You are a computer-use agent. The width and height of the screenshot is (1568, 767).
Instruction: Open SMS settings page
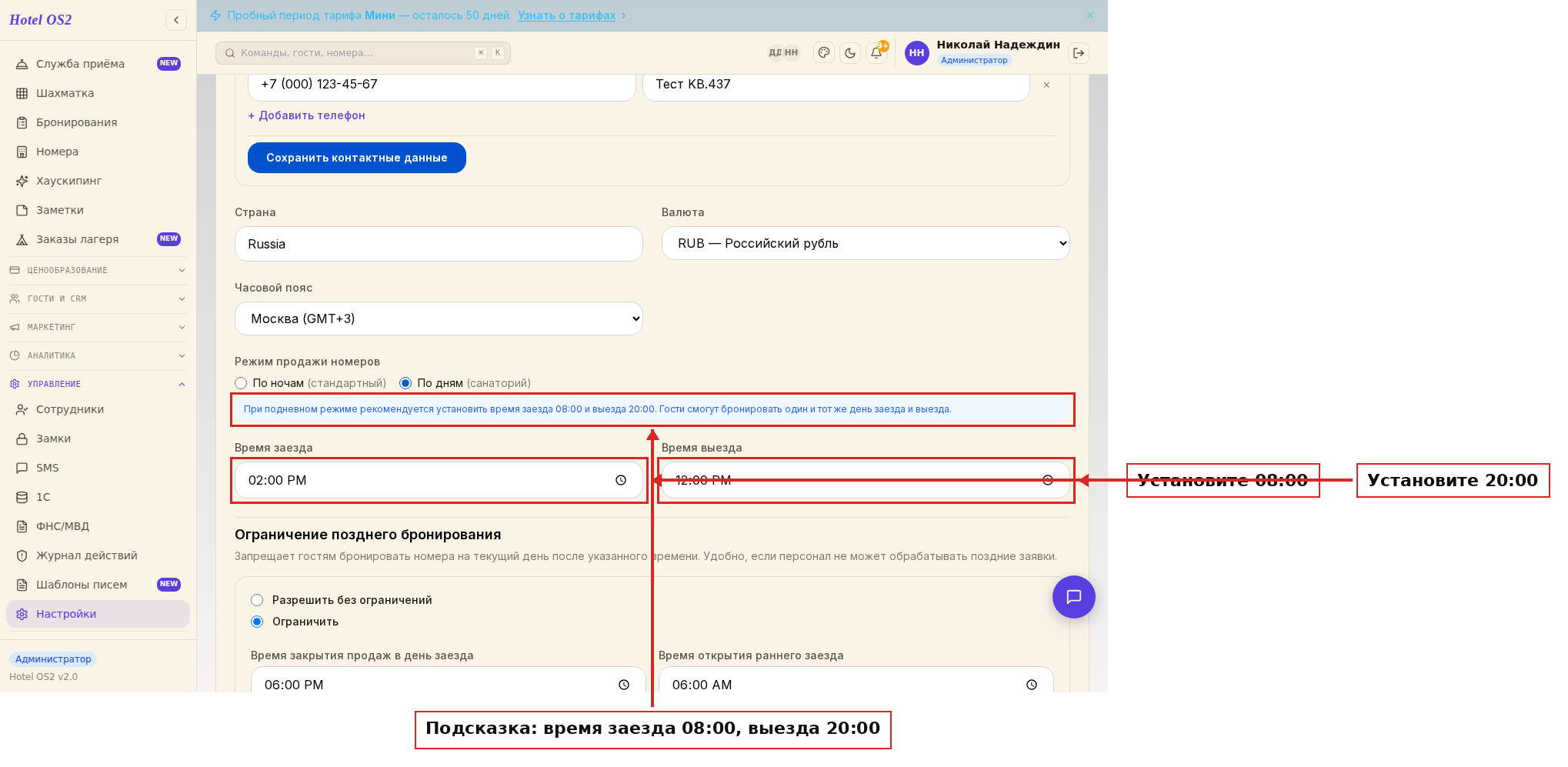(98, 468)
